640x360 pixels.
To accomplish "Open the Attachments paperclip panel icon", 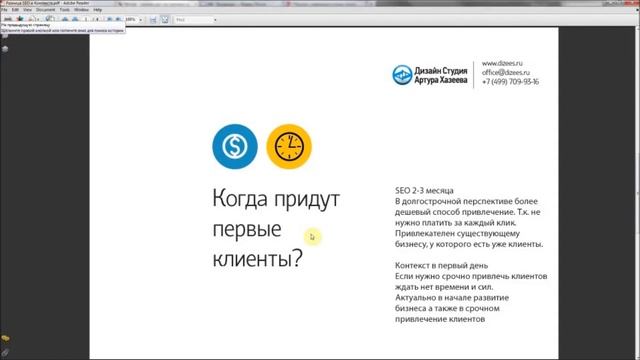I will click(5, 352).
